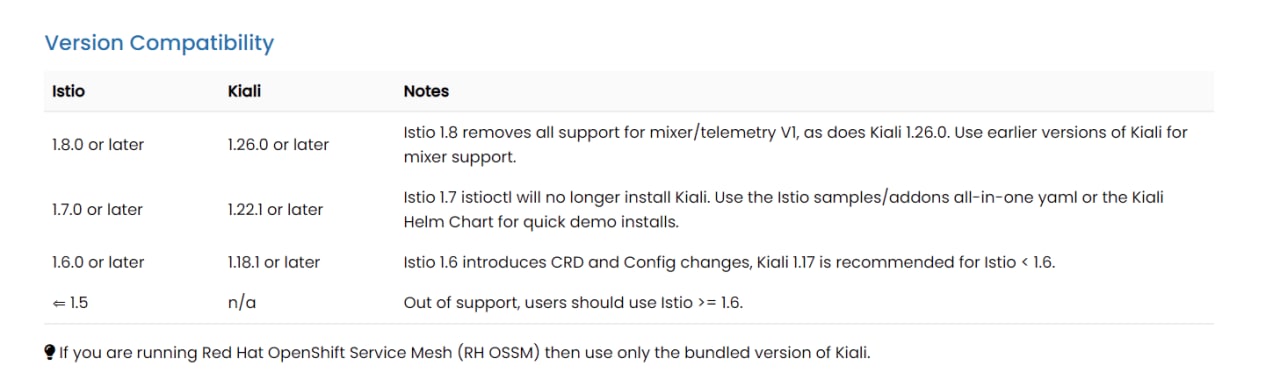Screen dimensions: 1280x380
Task: Select the <= 1.5 Istio cell
Action: point(70,302)
